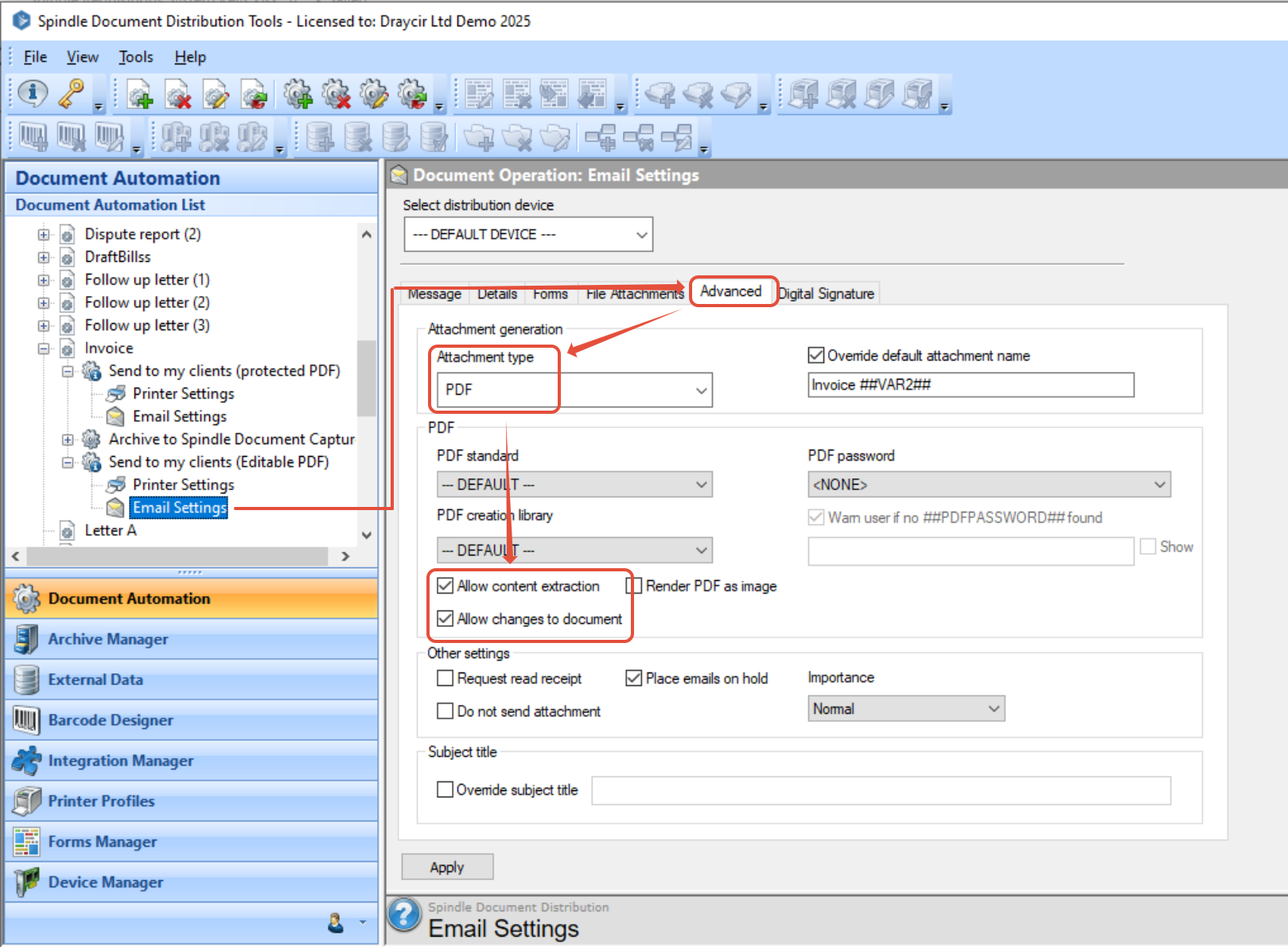The image size is (1288, 947).
Task: Click the gear with green plus icon
Action: click(x=298, y=94)
